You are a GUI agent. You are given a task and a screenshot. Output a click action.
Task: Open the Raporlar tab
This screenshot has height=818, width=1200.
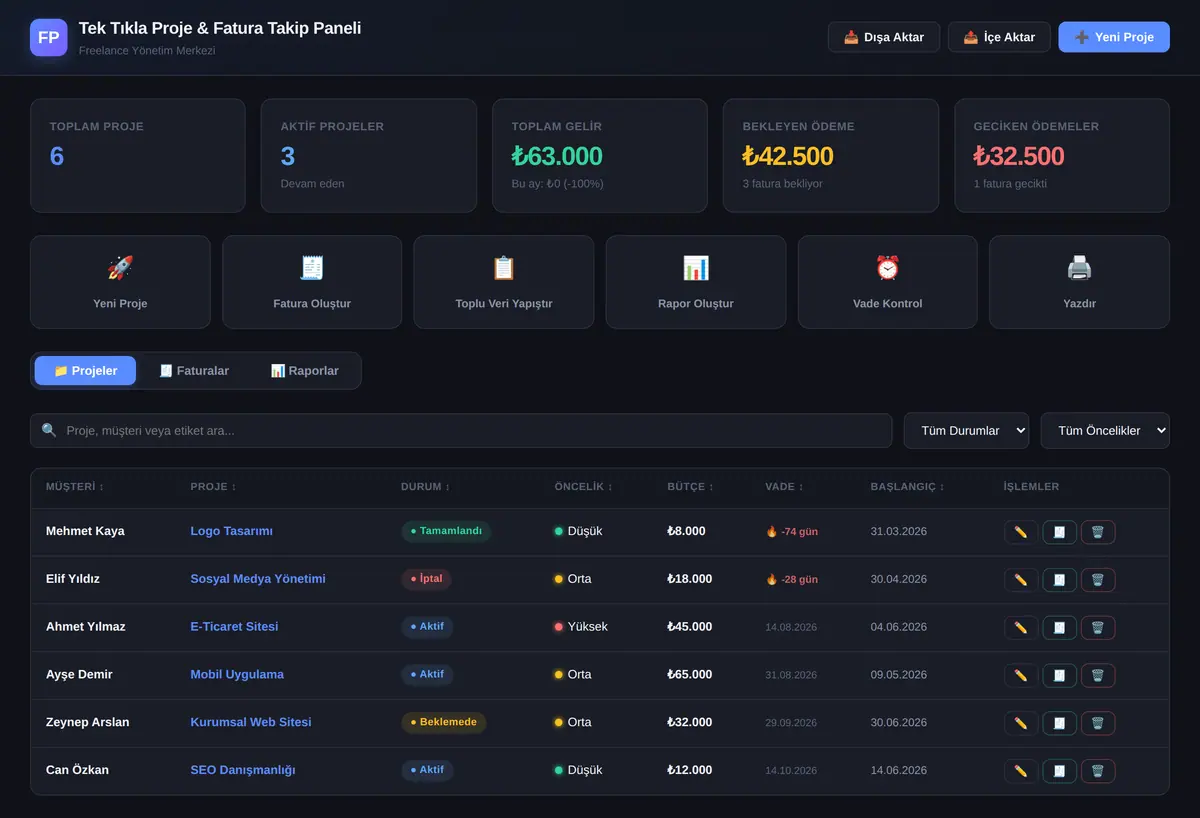(305, 371)
